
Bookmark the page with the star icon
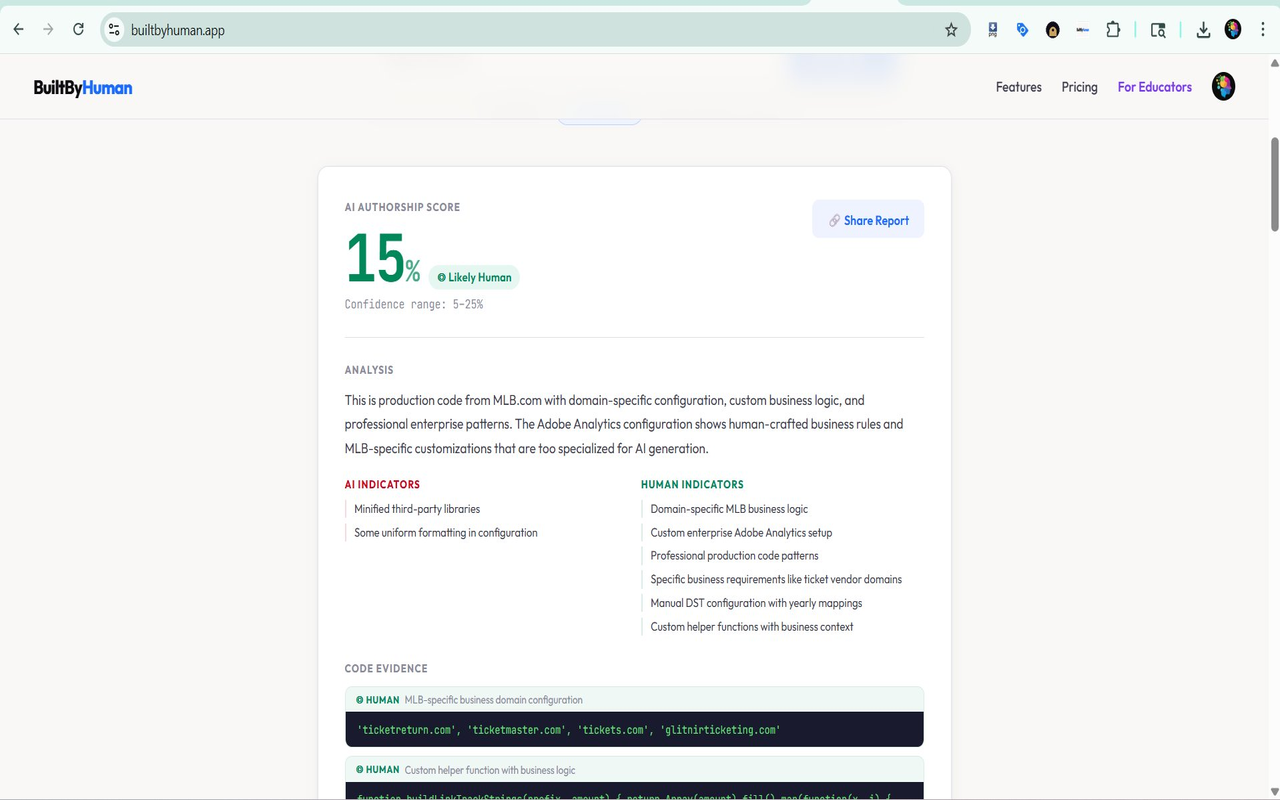pyautogui.click(x=951, y=29)
